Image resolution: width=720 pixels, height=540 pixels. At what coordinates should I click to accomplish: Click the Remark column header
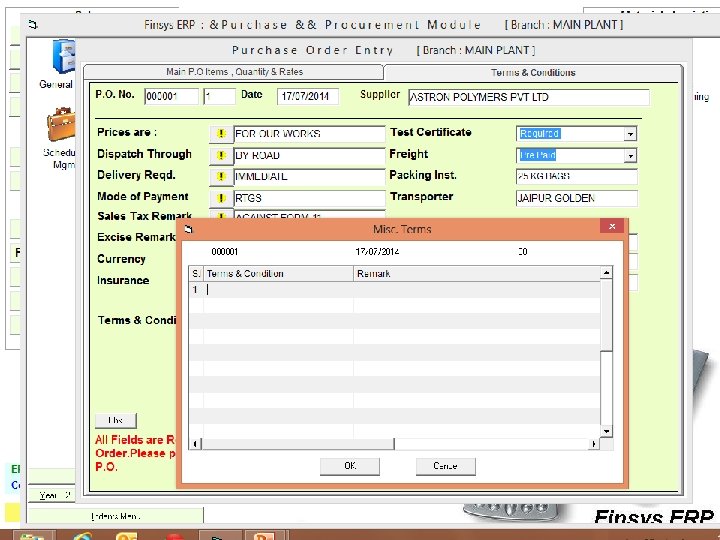[477, 274]
